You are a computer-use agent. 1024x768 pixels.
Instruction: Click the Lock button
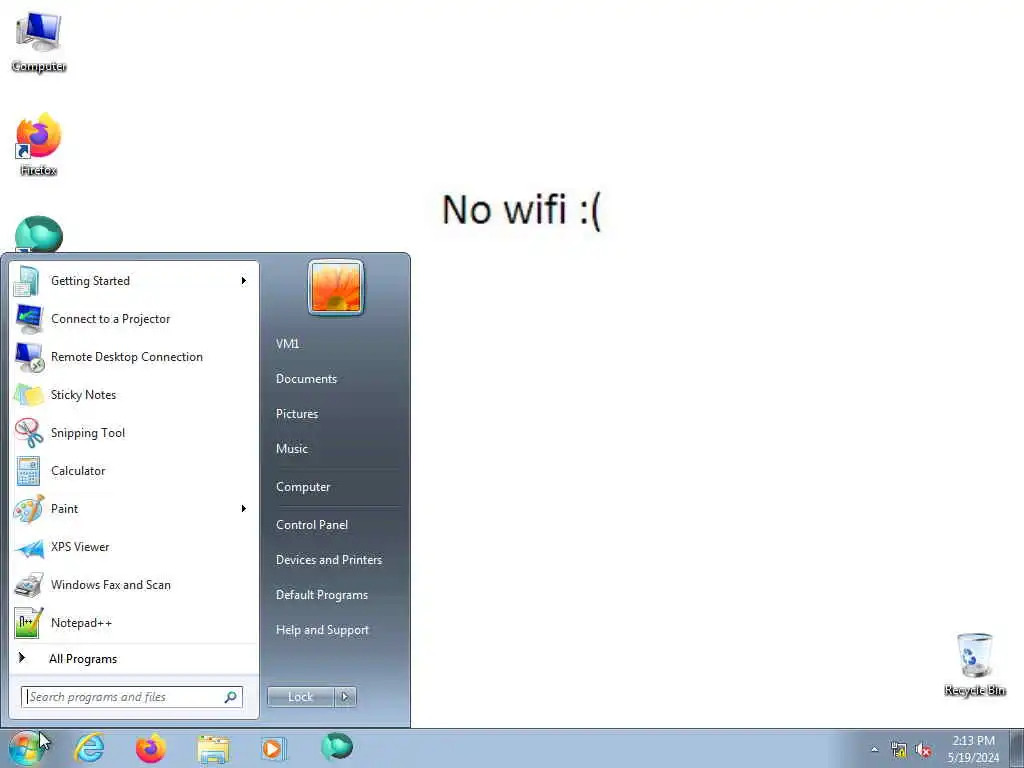click(300, 697)
